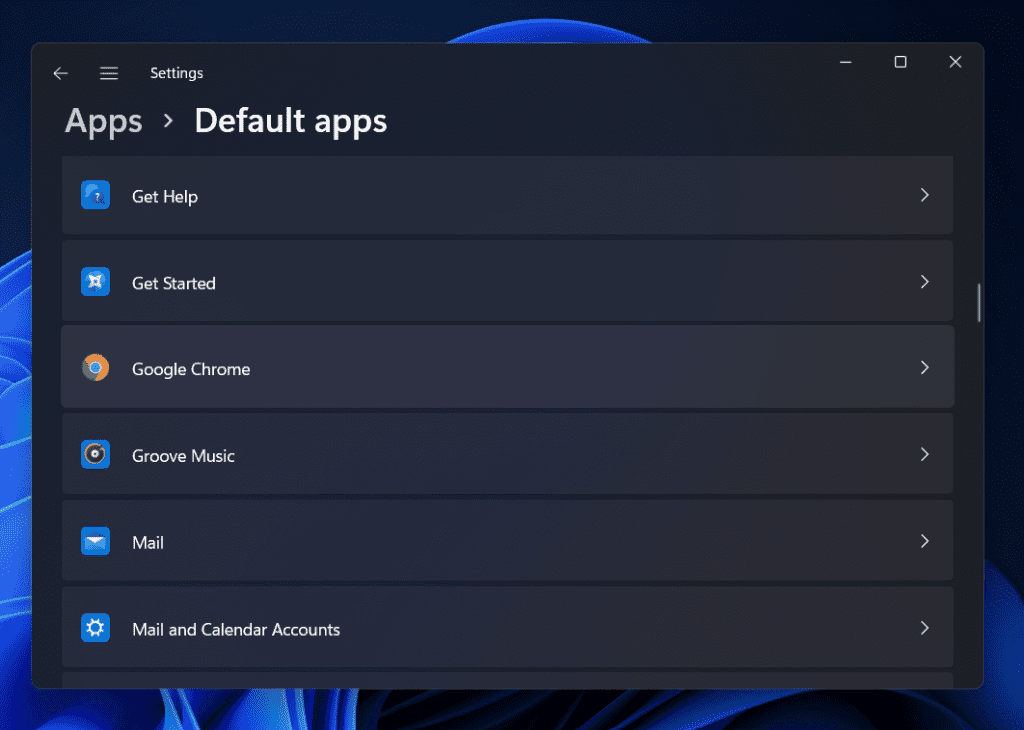Open the Apps breadcrumb link

click(103, 121)
